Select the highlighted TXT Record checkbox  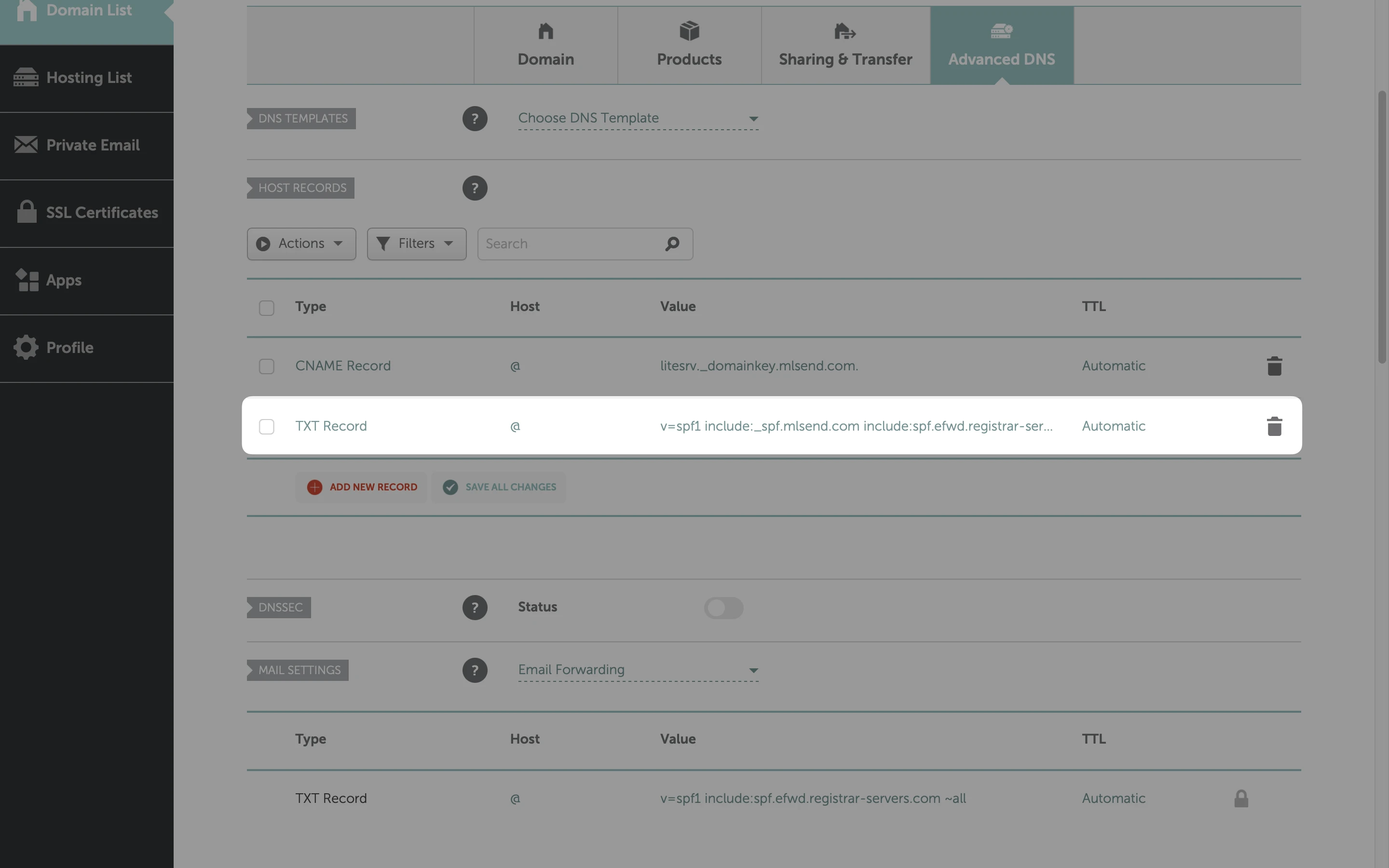(266, 427)
